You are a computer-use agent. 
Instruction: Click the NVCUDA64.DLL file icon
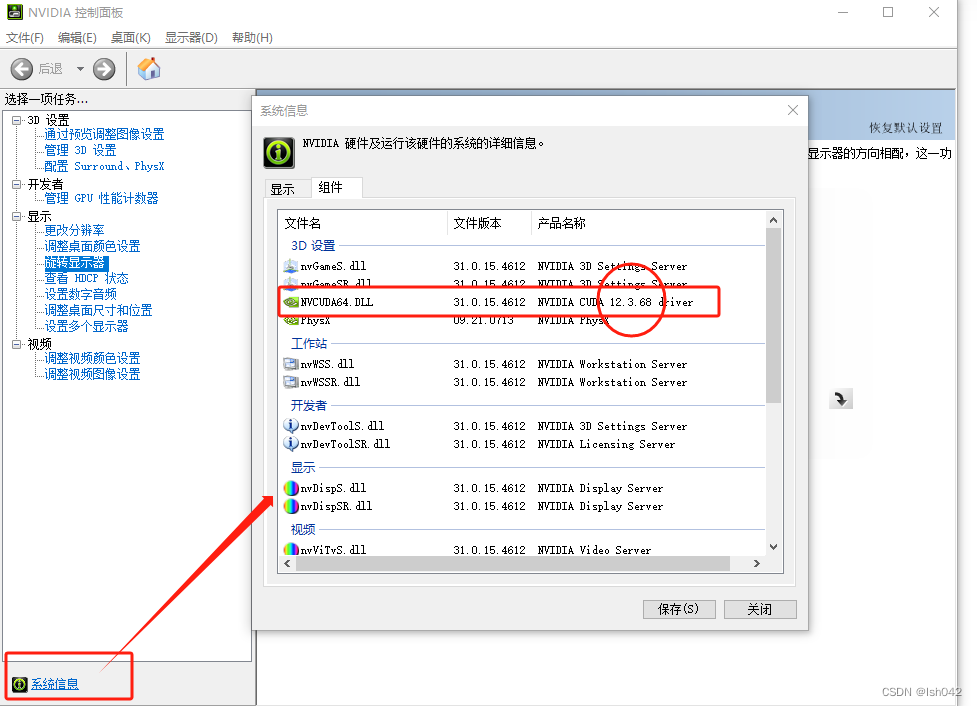[x=290, y=301]
